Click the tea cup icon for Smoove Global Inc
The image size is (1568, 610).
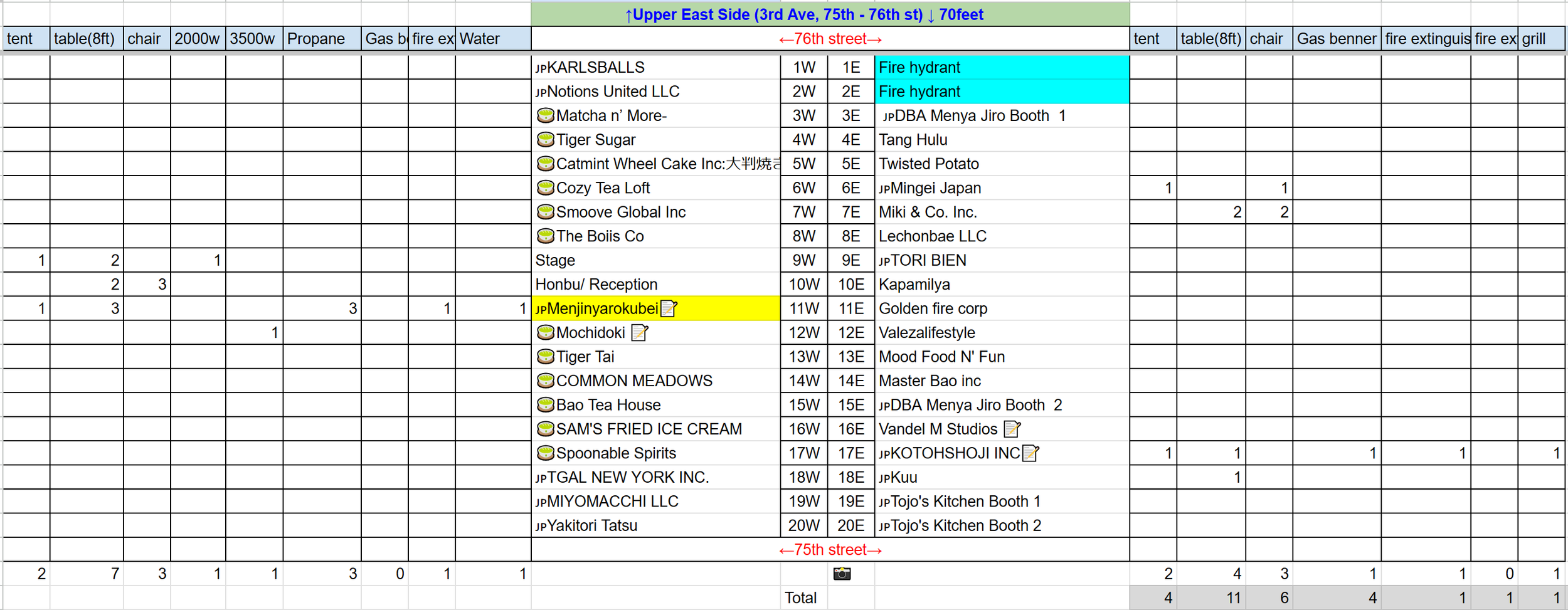coord(546,212)
